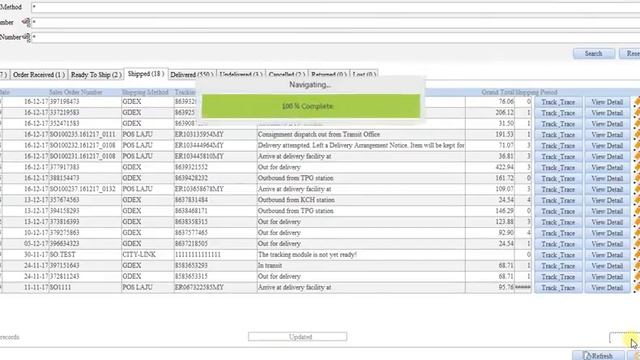Open the Cancelled tab
This screenshot has width=640, height=360.
[287, 75]
